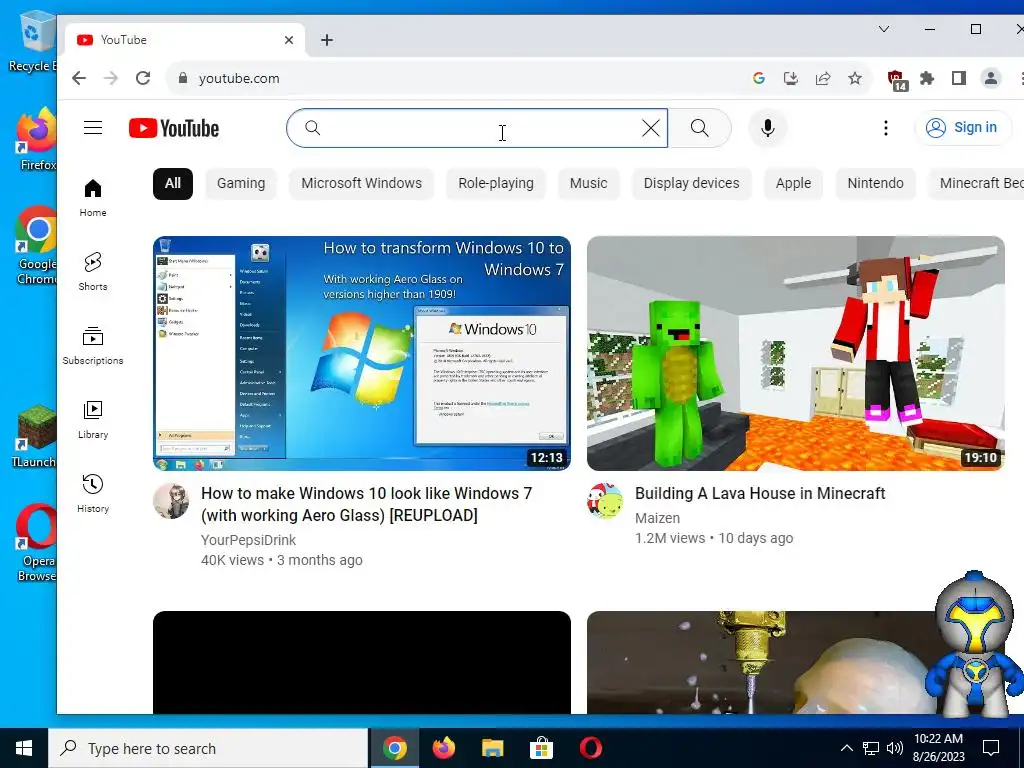The height and width of the screenshot is (768, 1024).
Task: Click the Sign in button
Action: 962,127
